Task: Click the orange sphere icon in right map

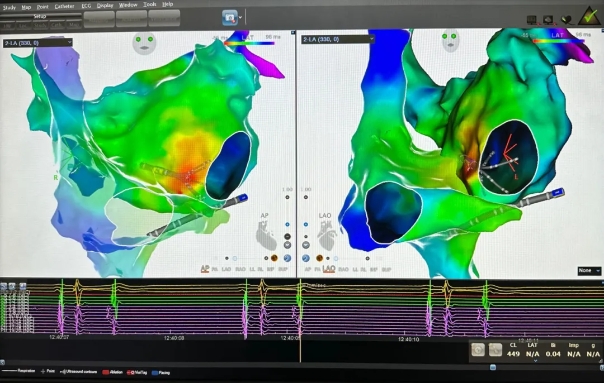Action: pos(319,258)
